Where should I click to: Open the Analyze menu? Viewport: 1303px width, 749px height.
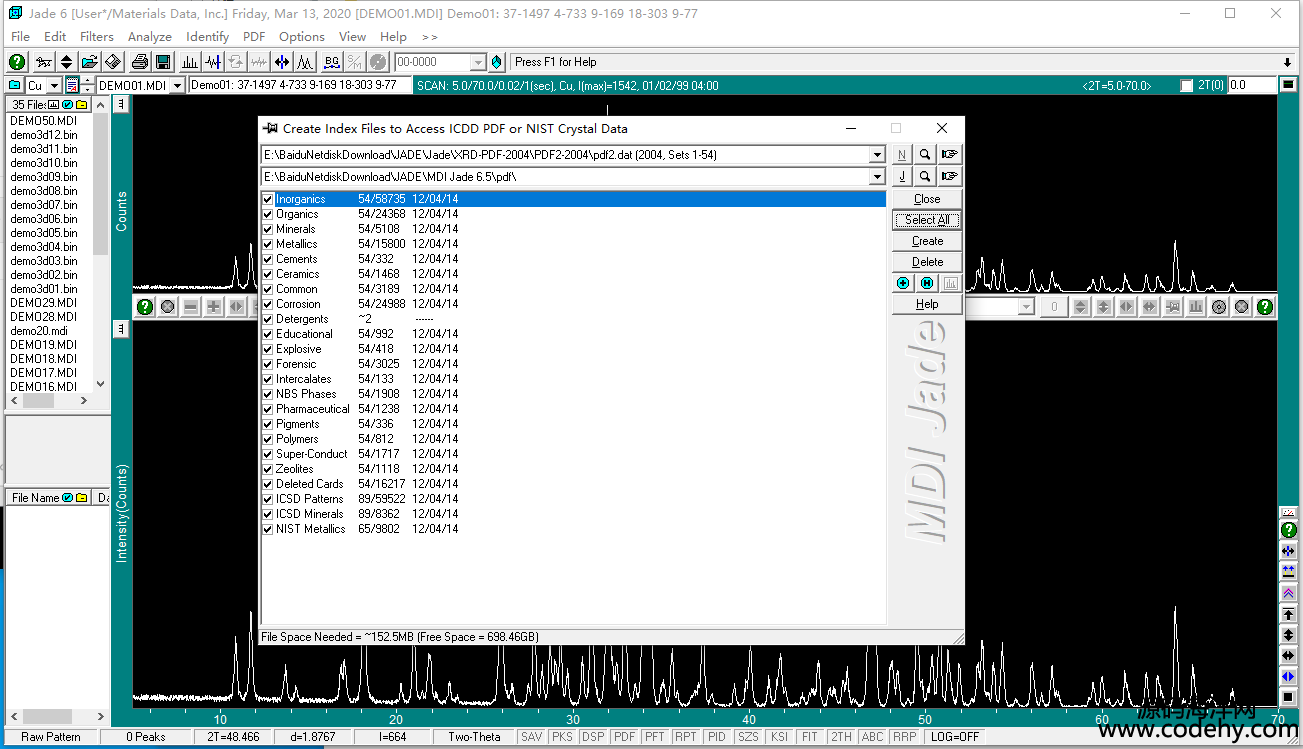pyautogui.click(x=150, y=37)
